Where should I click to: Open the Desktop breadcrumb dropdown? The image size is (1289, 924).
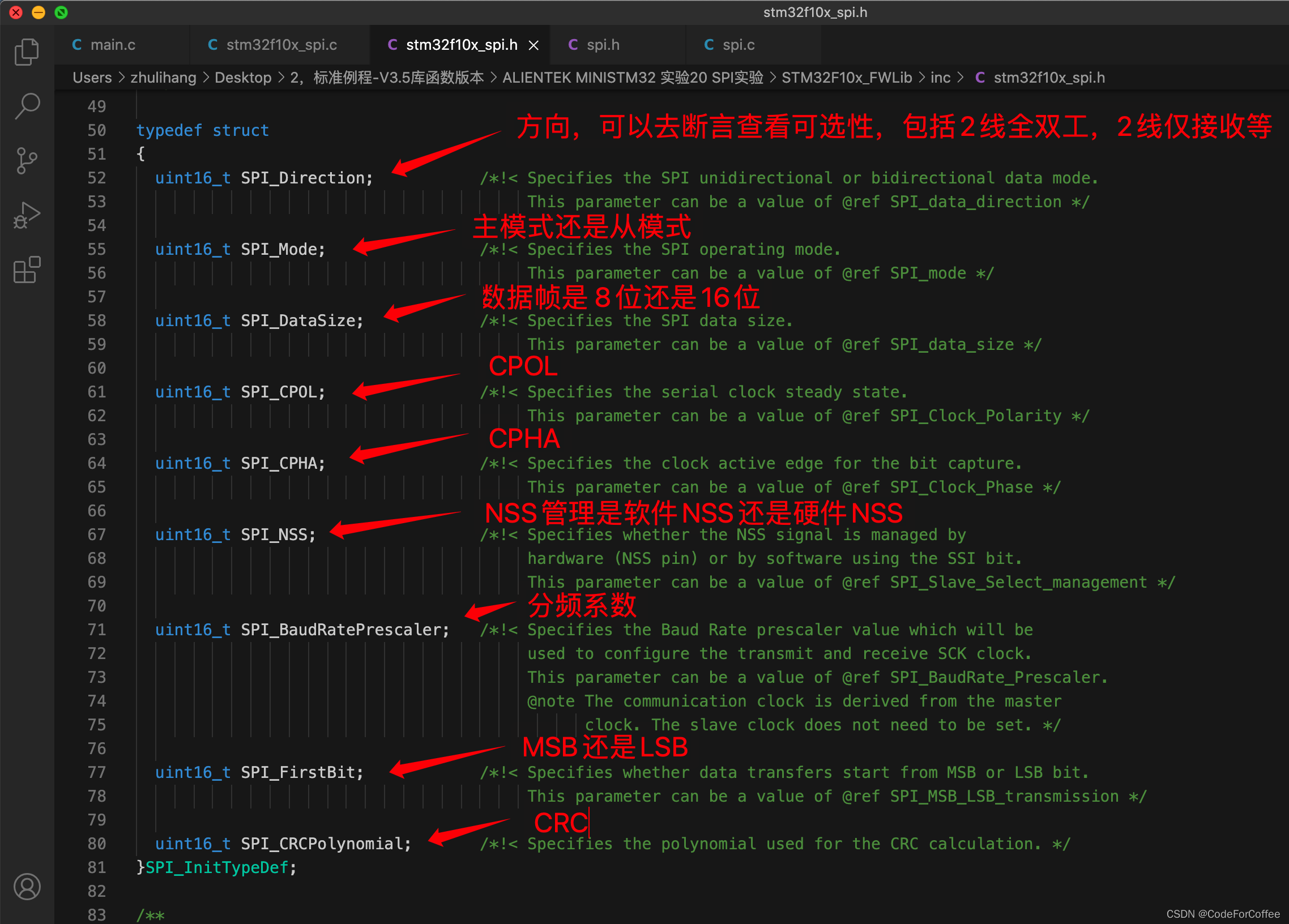[244, 78]
